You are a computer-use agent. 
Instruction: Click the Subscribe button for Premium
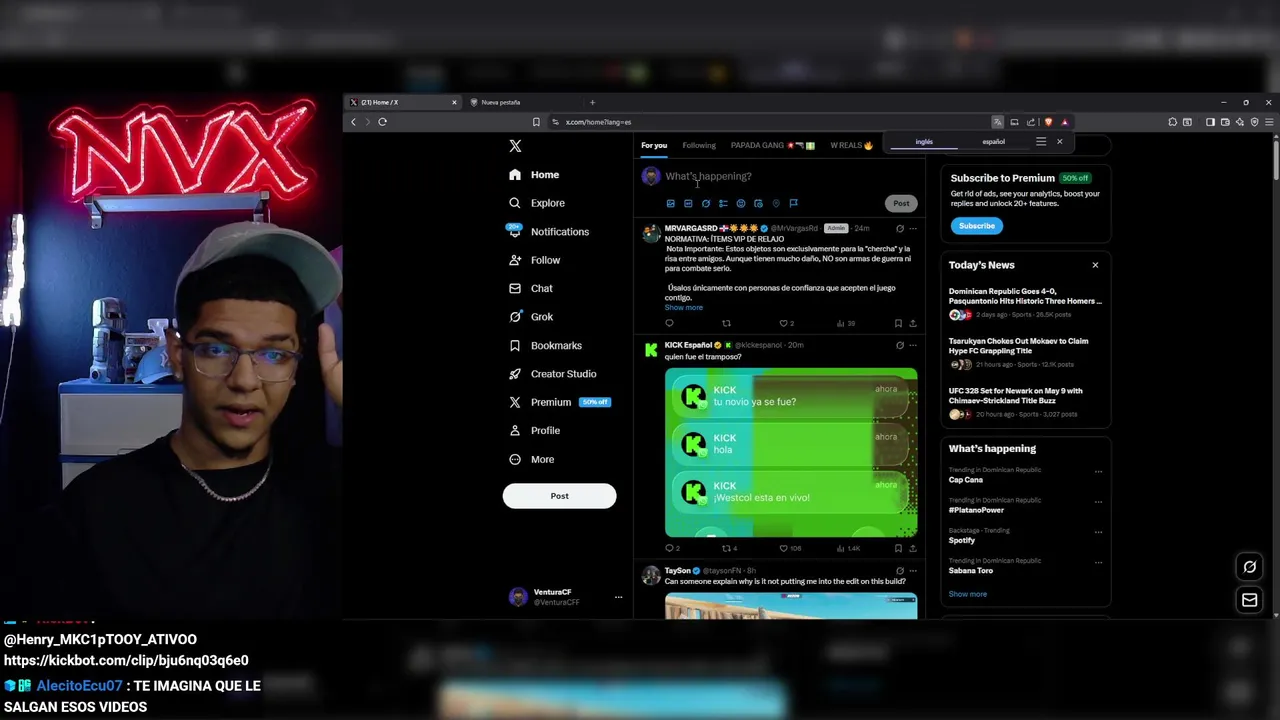[x=977, y=226]
